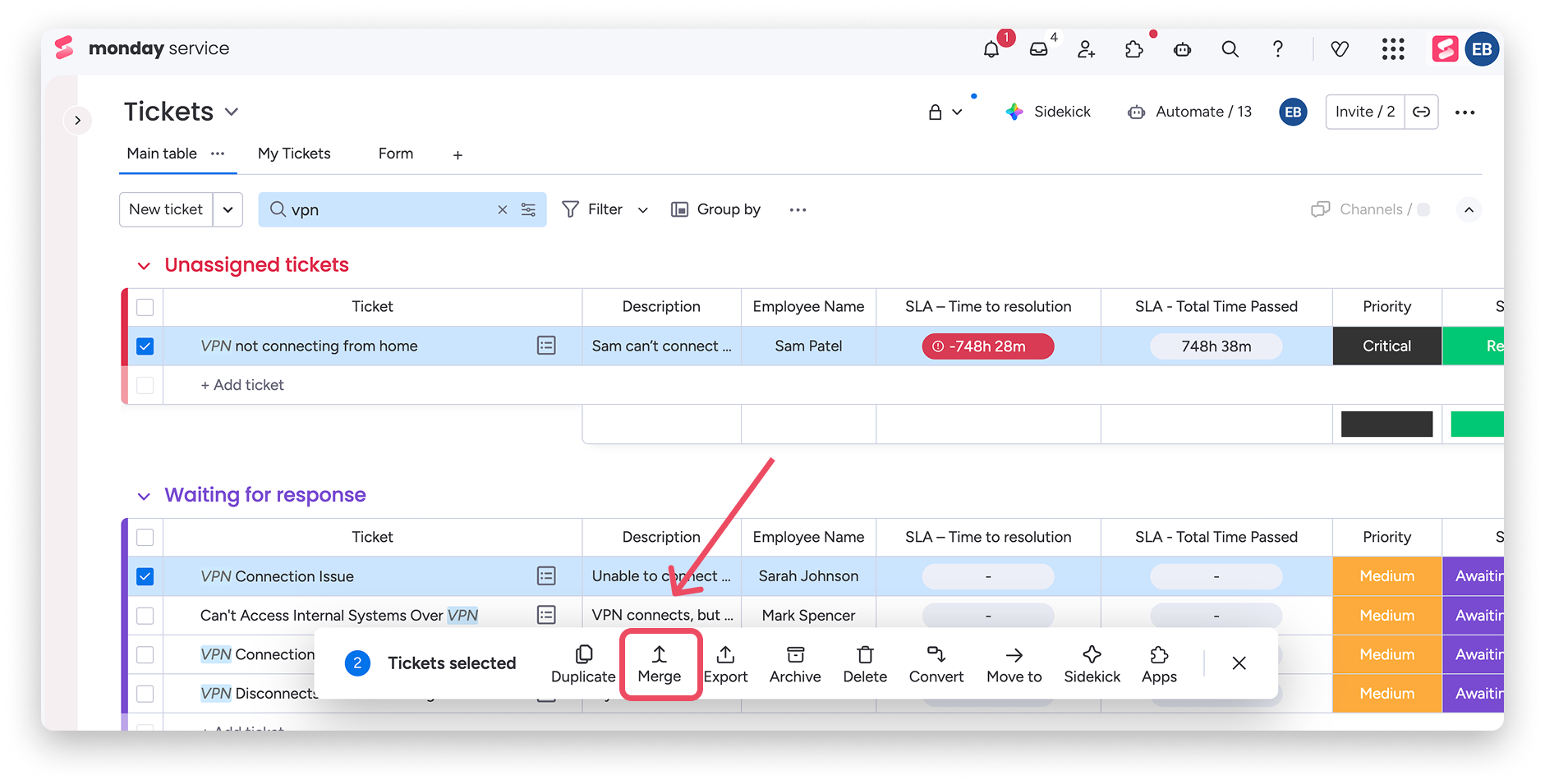Switch to the Main table tab
Screen dimensions: 1545x784
162,154
